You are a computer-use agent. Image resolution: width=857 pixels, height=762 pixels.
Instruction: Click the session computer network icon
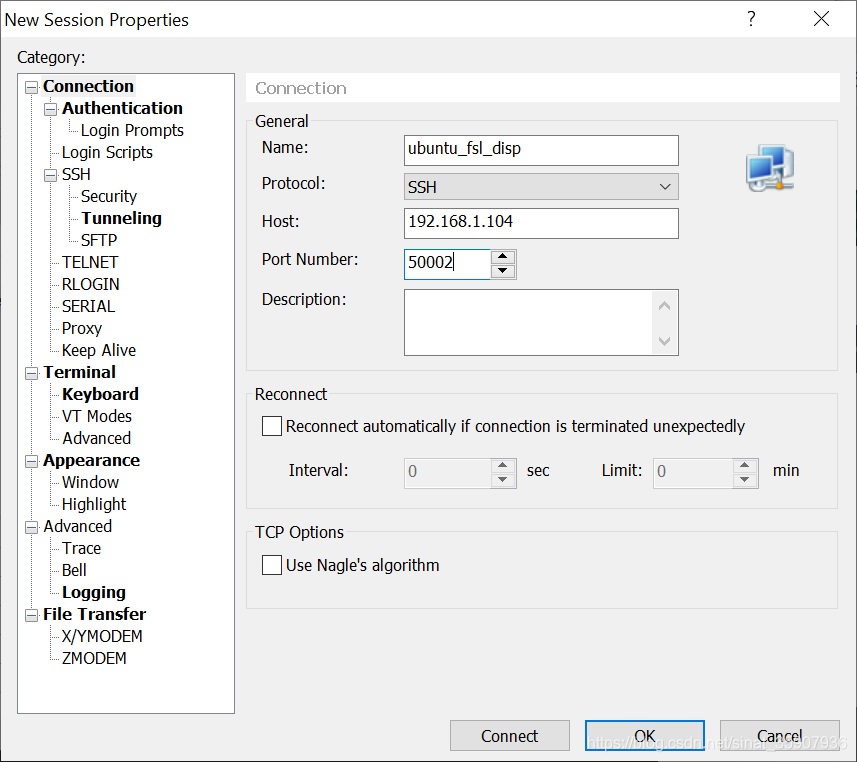click(x=770, y=168)
